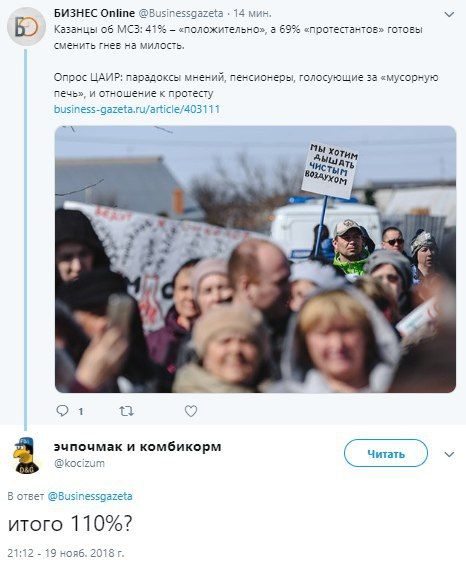The image size is (466, 567).
Task: Click @Businessgazeta mention in reply line
Action: [x=90, y=496]
